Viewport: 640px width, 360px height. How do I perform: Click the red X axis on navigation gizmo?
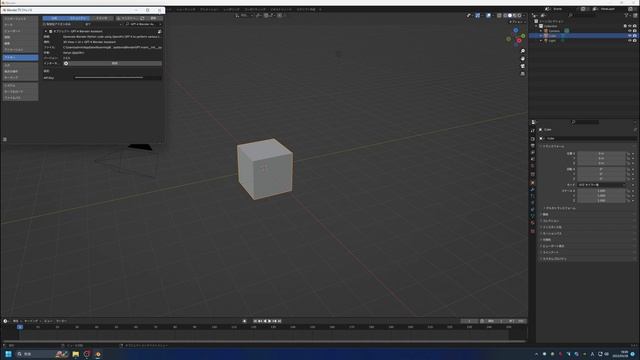pyautogui.click(x=519, y=40)
